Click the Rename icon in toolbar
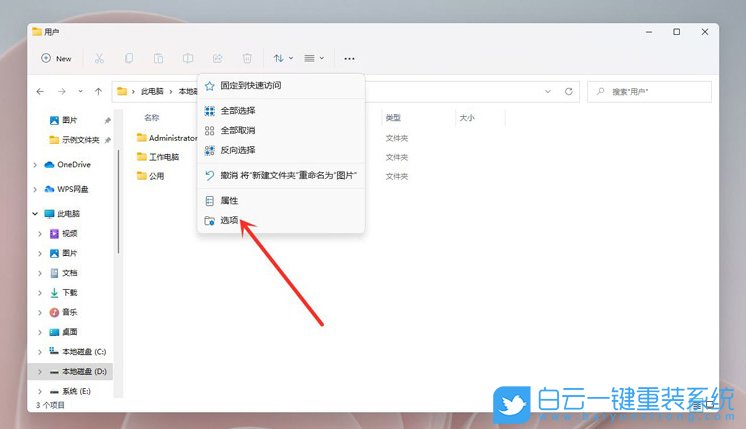746x429 pixels. (x=187, y=58)
